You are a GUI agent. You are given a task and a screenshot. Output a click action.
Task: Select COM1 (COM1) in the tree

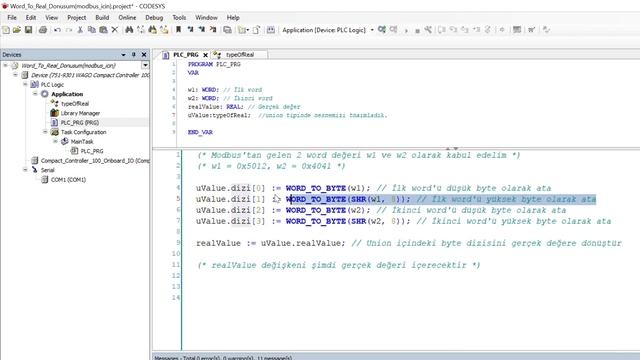(68, 180)
